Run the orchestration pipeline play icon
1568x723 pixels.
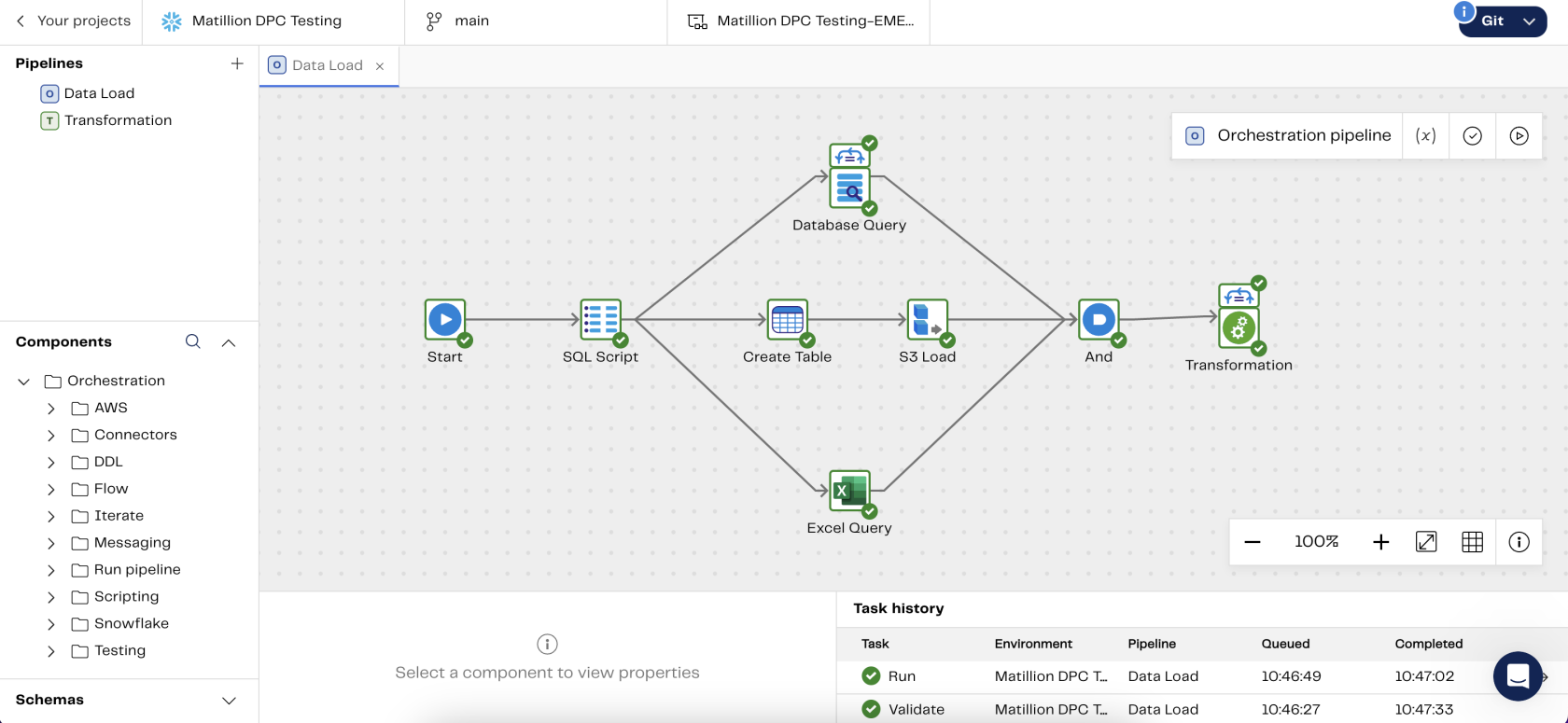(1519, 136)
